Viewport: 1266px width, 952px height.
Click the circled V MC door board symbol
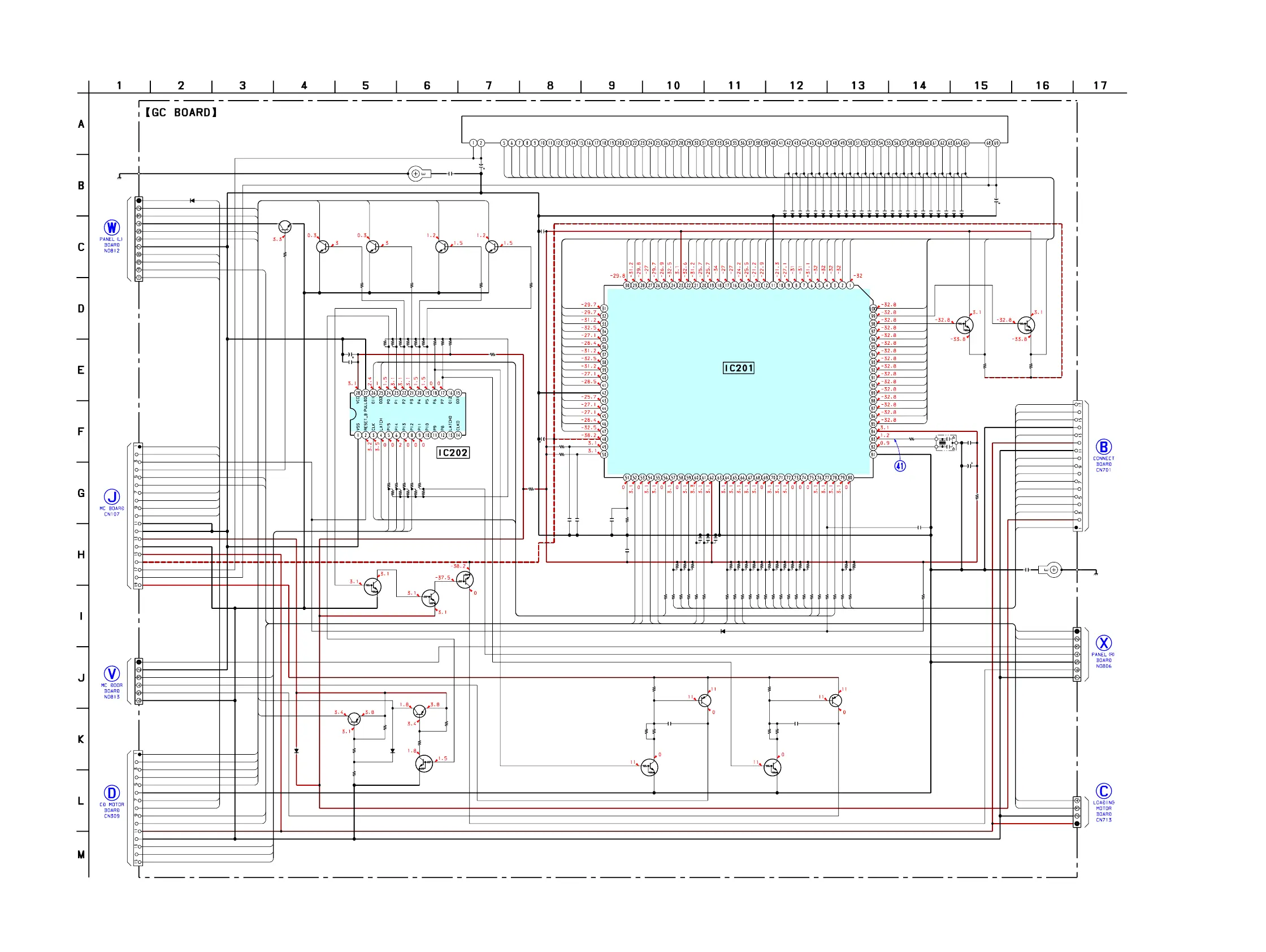click(111, 674)
